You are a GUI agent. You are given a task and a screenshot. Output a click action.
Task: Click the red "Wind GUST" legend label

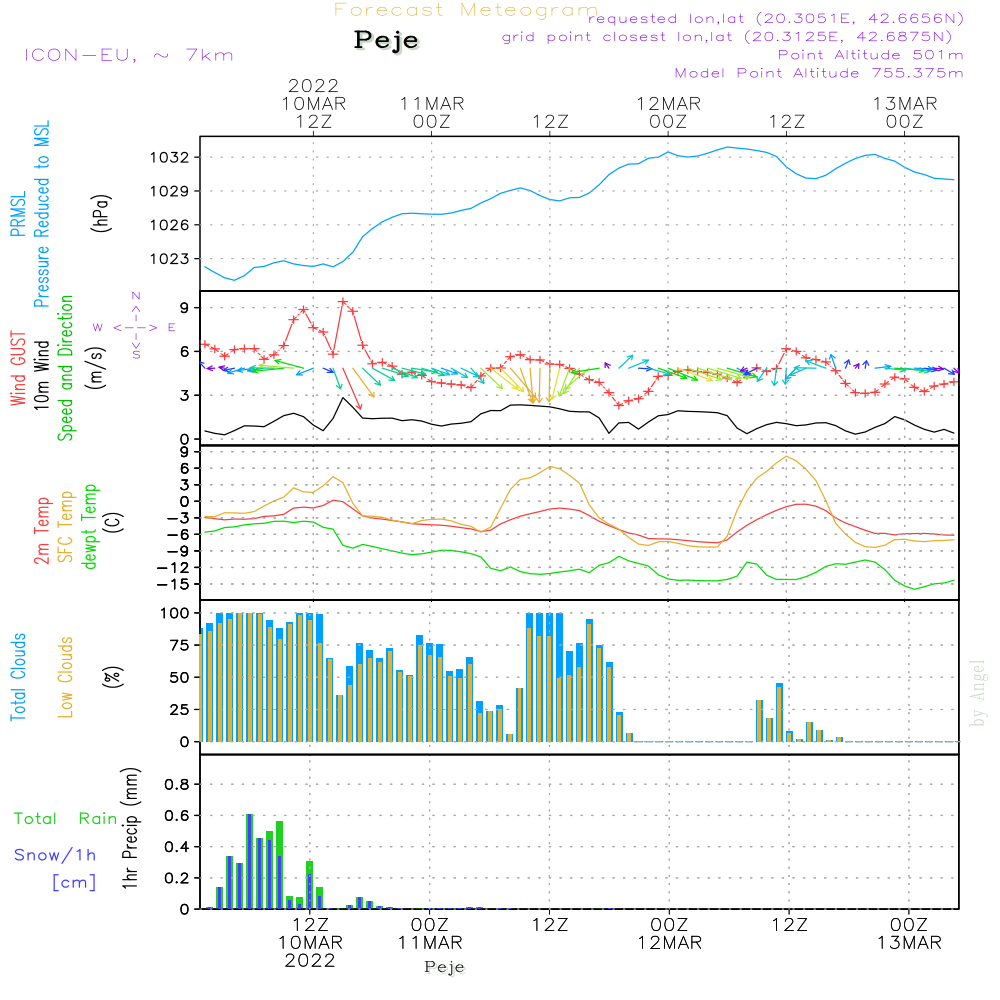click(18, 369)
